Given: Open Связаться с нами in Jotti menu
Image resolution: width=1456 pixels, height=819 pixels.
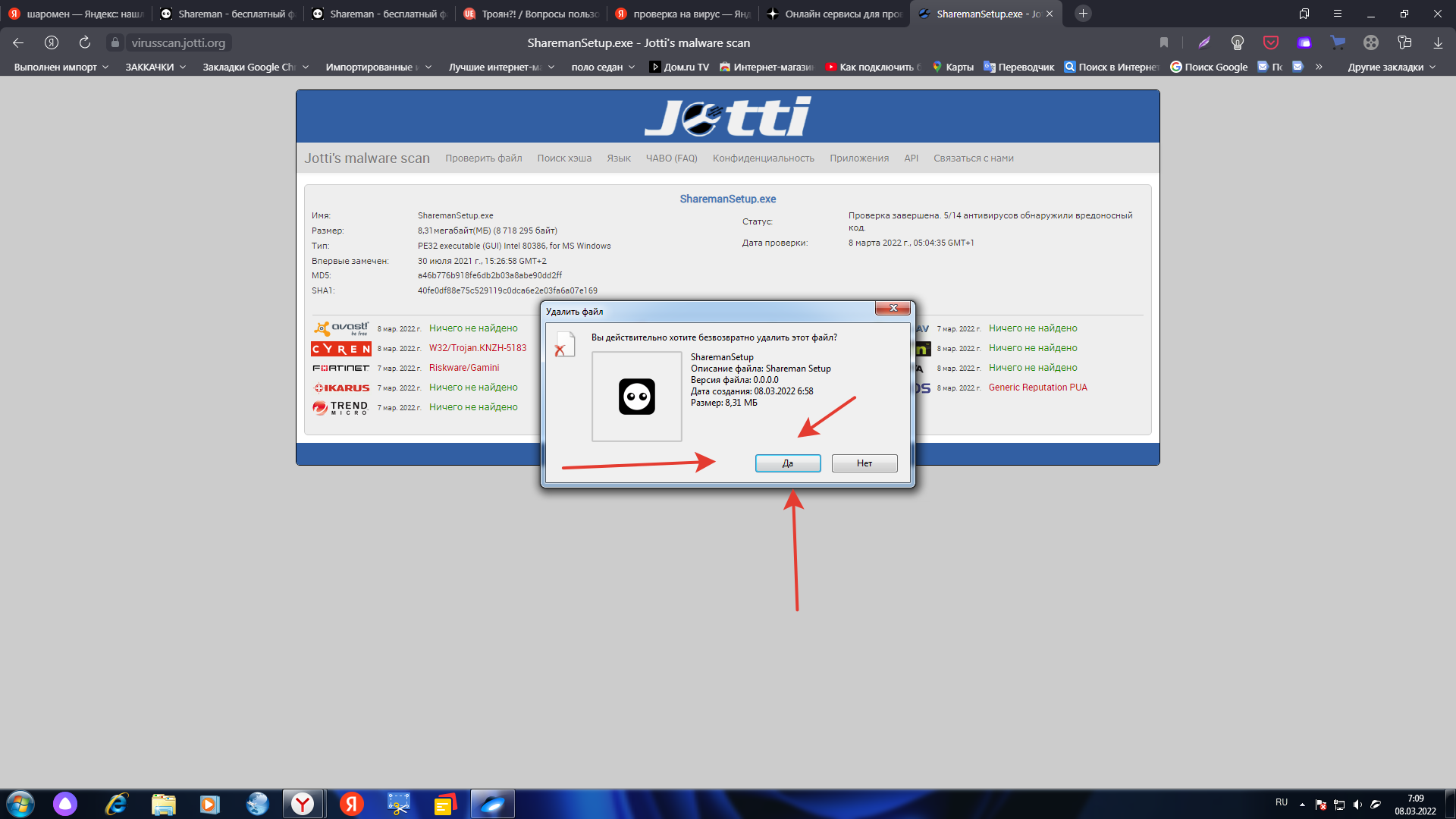Looking at the screenshot, I should [974, 158].
